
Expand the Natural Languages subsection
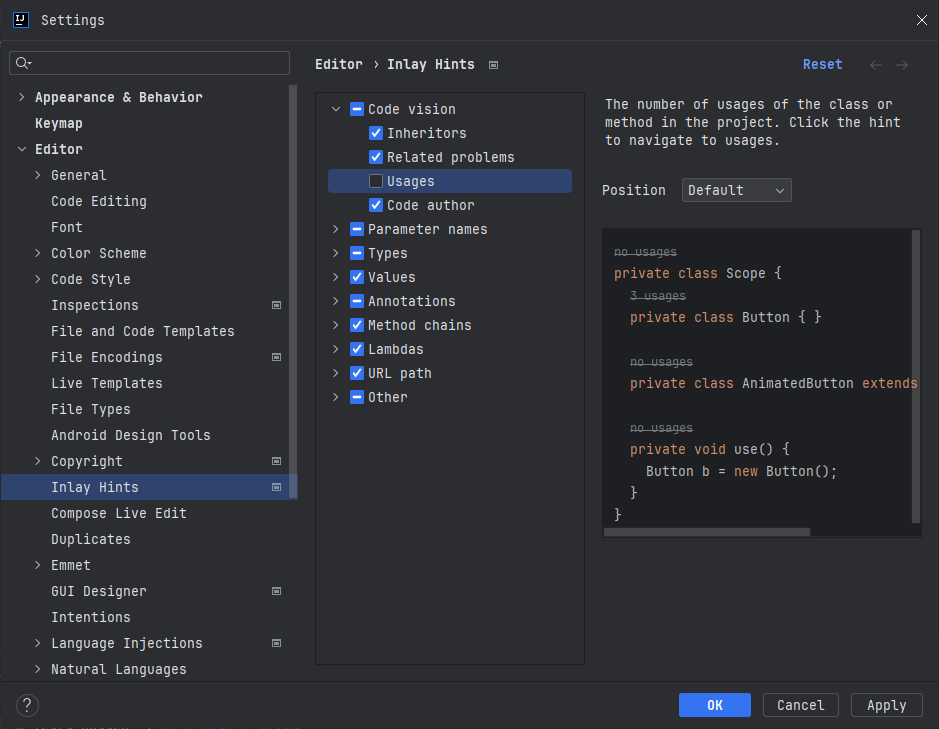[x=38, y=669]
